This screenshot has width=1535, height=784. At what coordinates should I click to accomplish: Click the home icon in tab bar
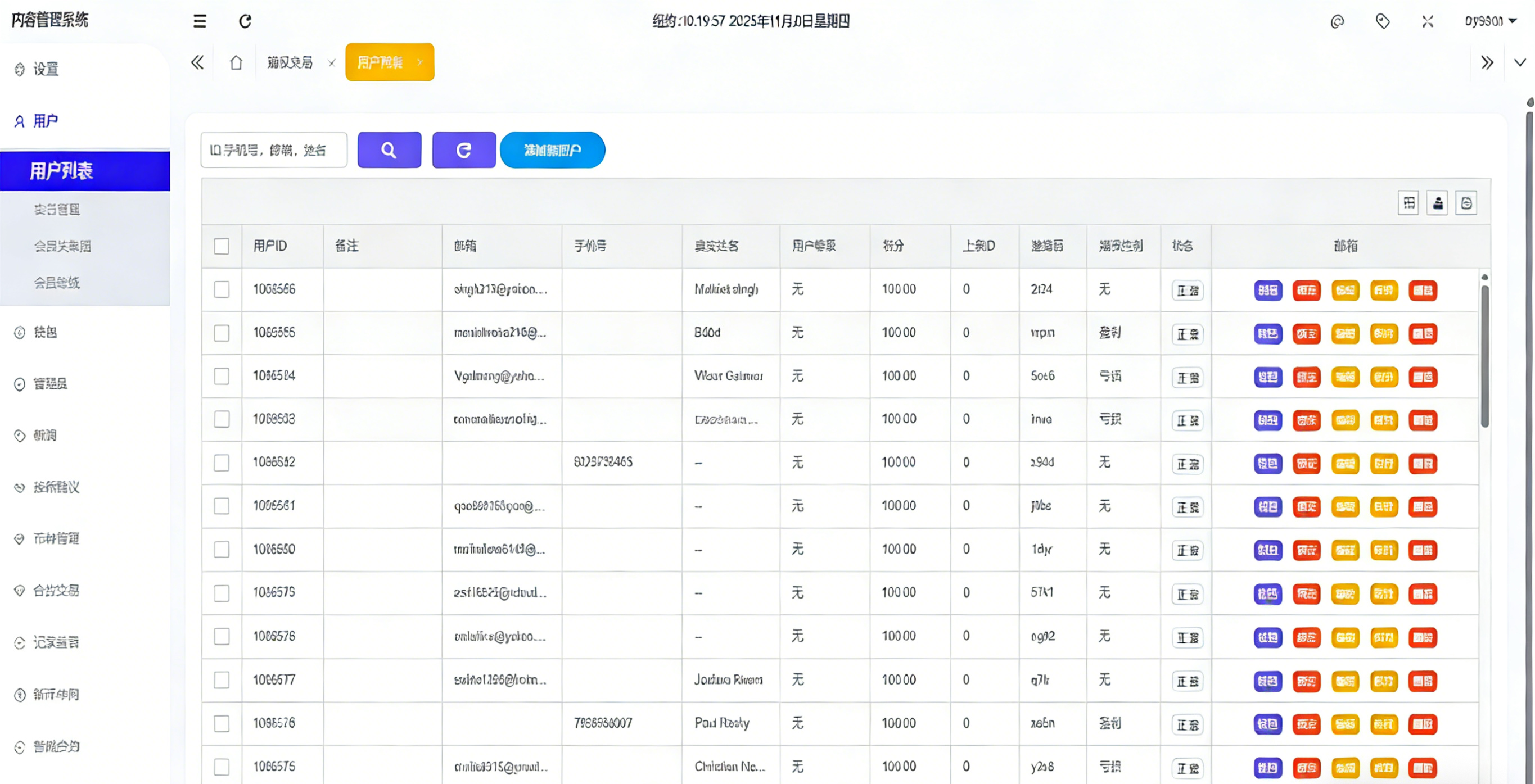point(236,62)
